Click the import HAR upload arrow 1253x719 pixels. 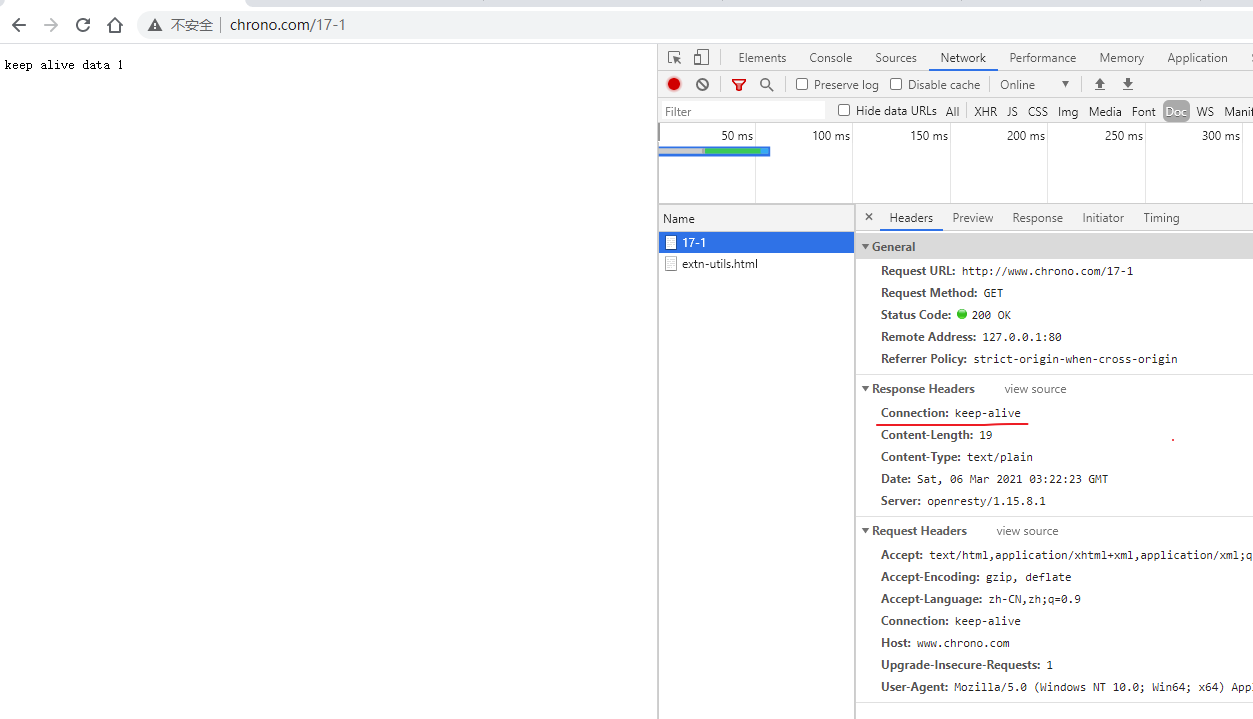point(1100,85)
